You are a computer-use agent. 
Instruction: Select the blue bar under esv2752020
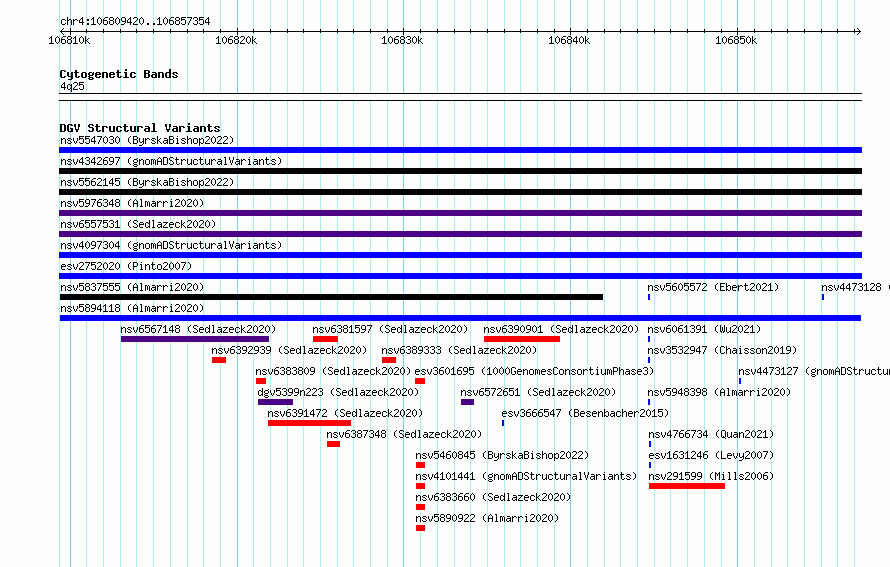click(460, 276)
